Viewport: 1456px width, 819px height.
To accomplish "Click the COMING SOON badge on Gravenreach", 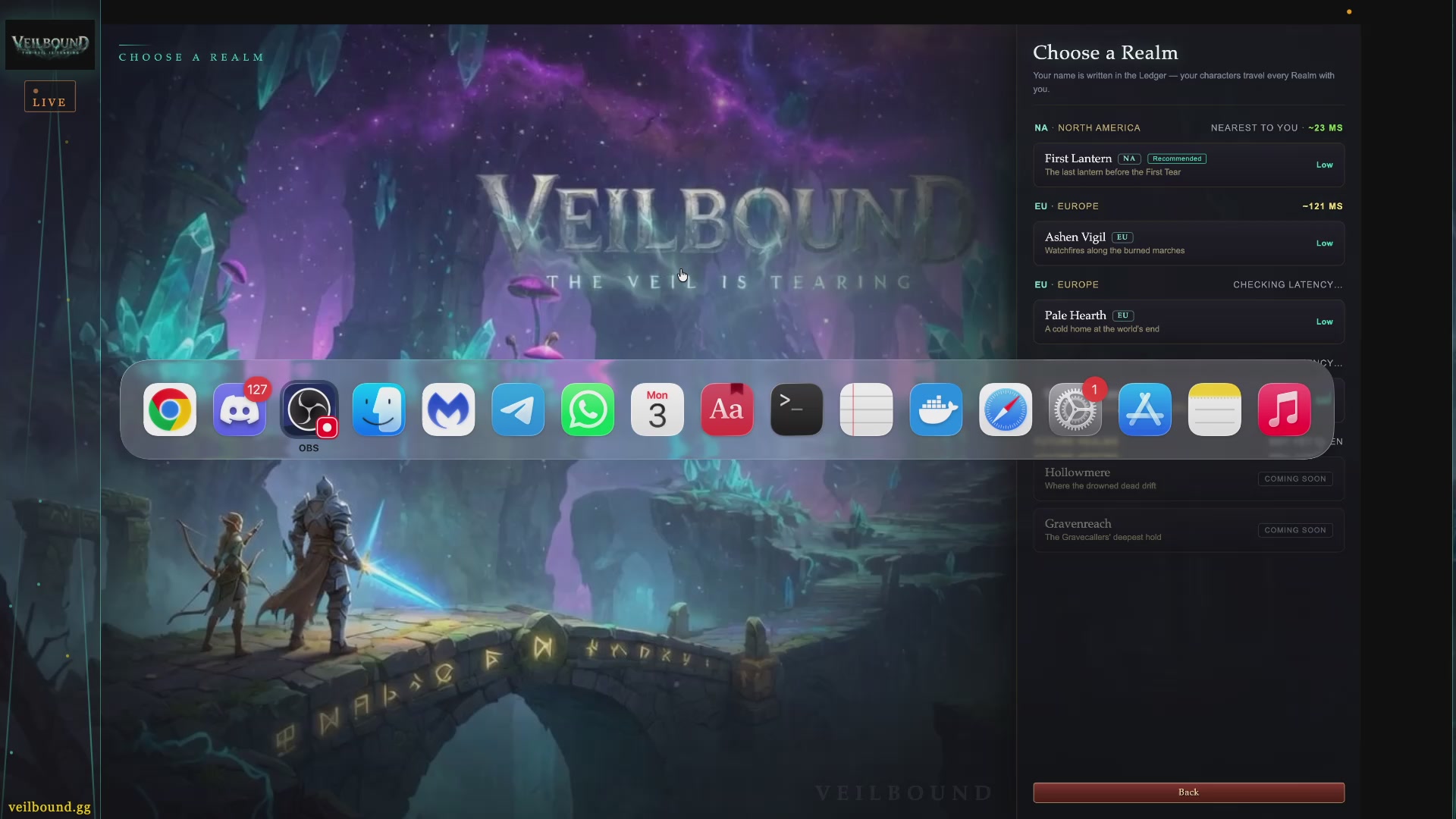I will click(1295, 530).
